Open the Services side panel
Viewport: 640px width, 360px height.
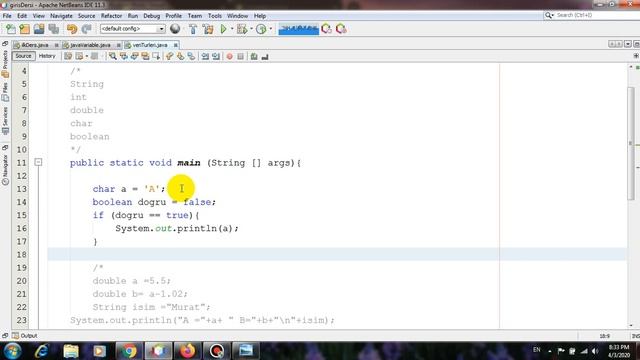(5, 120)
